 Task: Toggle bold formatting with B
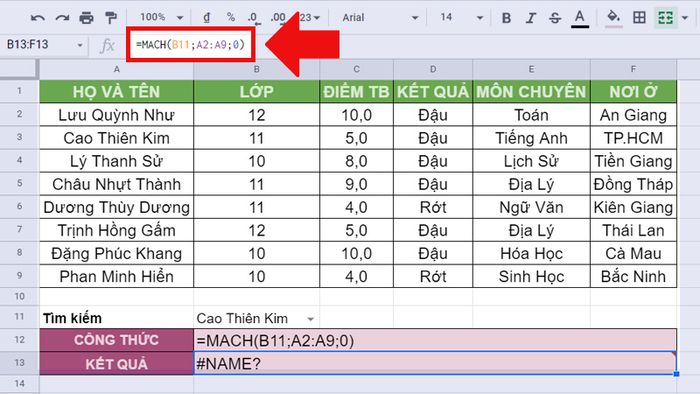506,18
